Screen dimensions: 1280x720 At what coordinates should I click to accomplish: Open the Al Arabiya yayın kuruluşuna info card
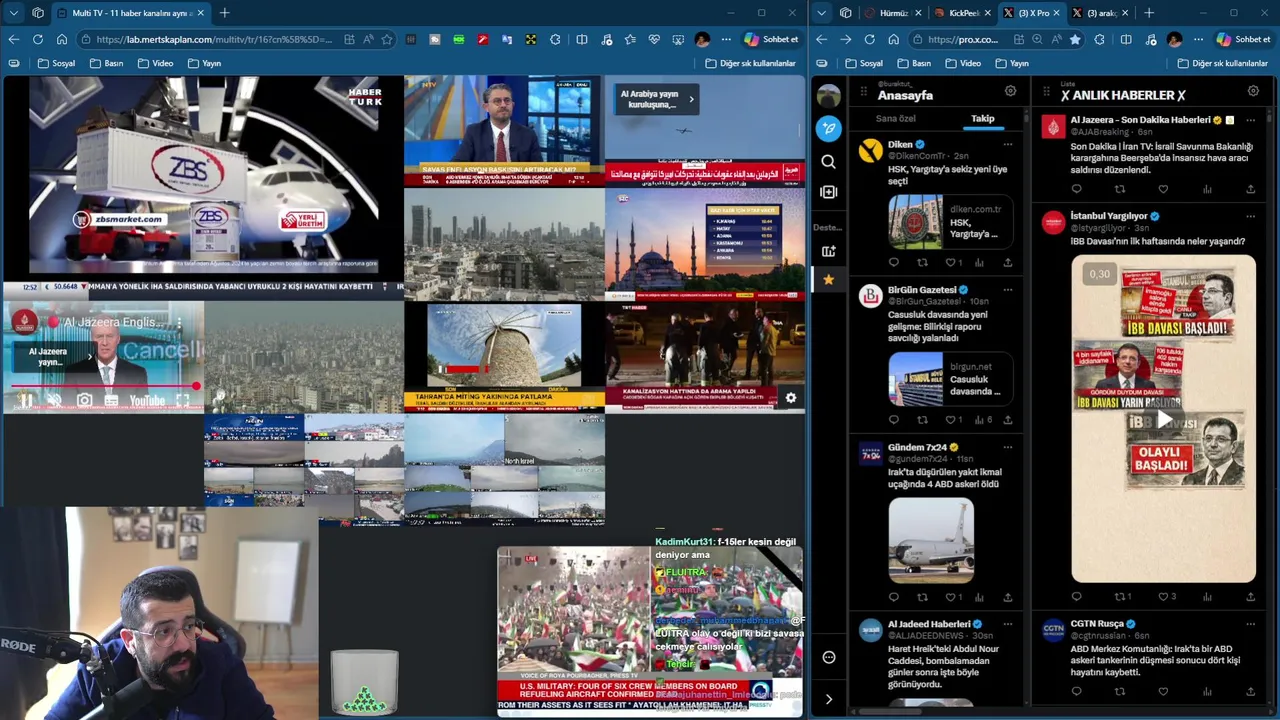pos(657,99)
